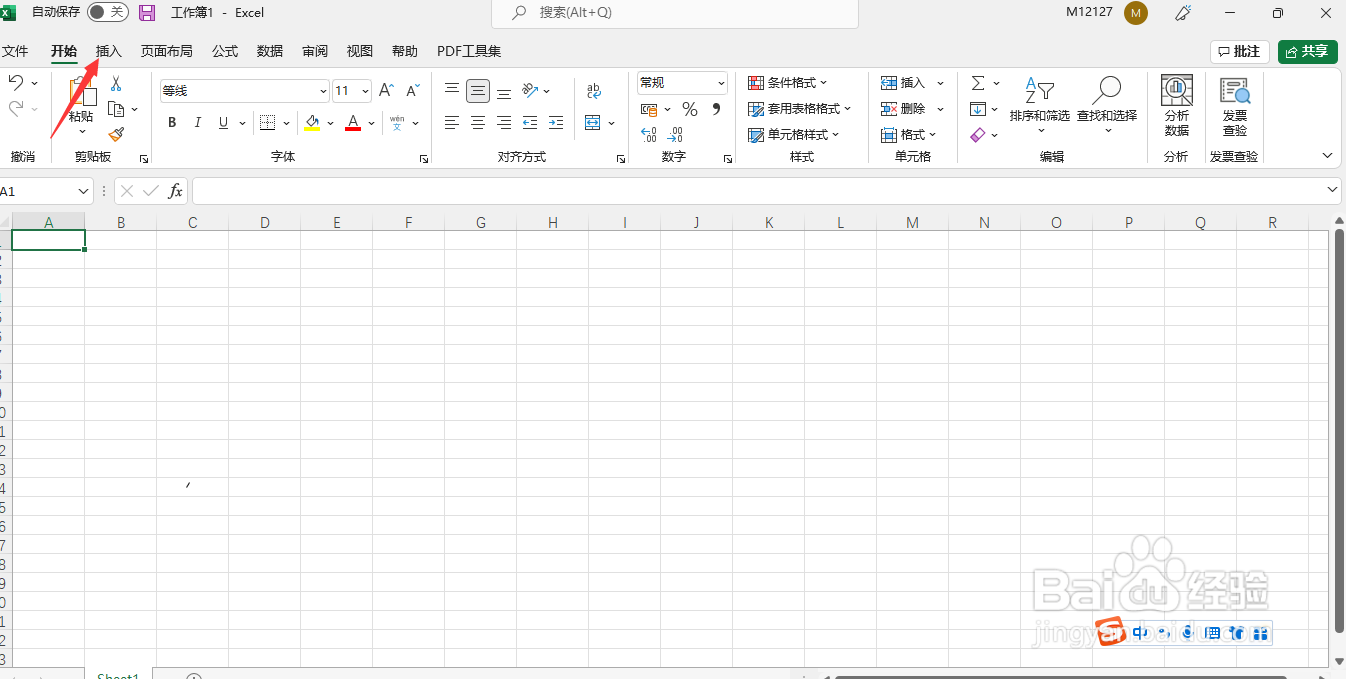Open the 文件 menu
Image resolution: width=1346 pixels, height=679 pixels.
(15, 51)
